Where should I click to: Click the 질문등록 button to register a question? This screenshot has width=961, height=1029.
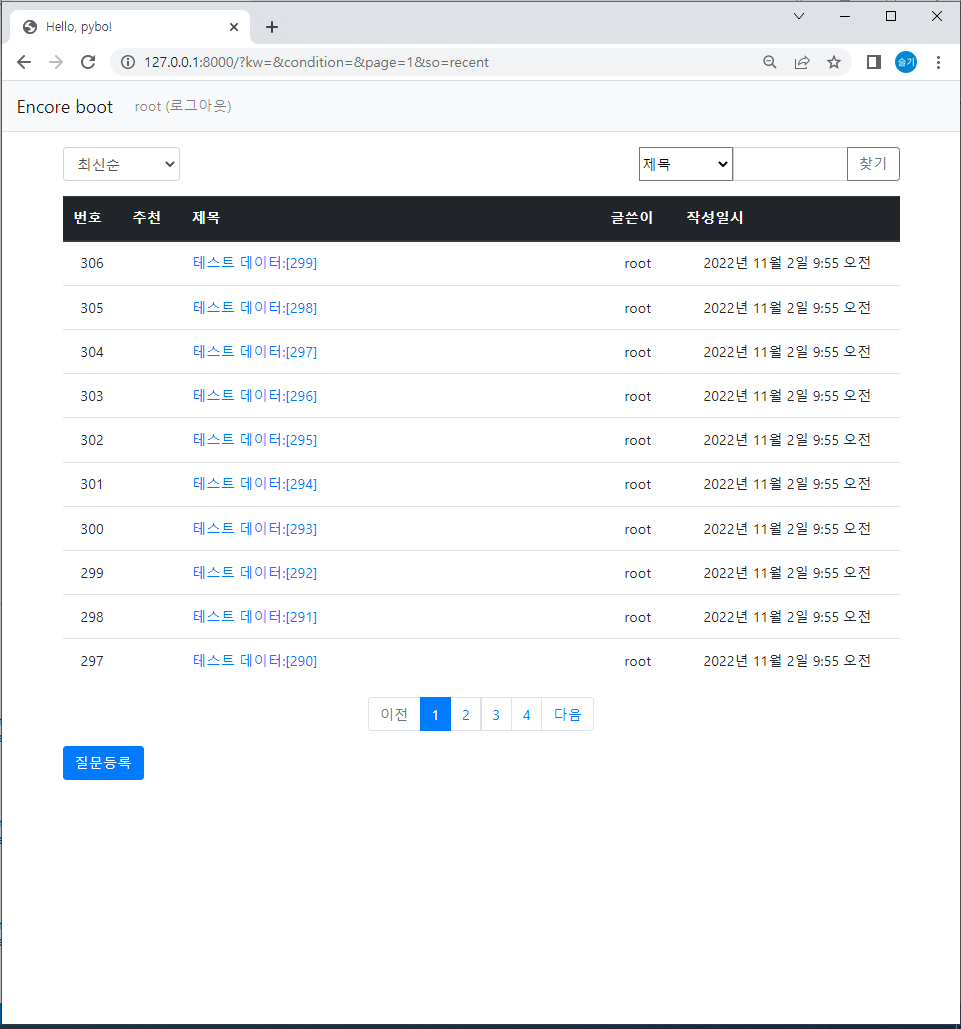click(x=103, y=762)
